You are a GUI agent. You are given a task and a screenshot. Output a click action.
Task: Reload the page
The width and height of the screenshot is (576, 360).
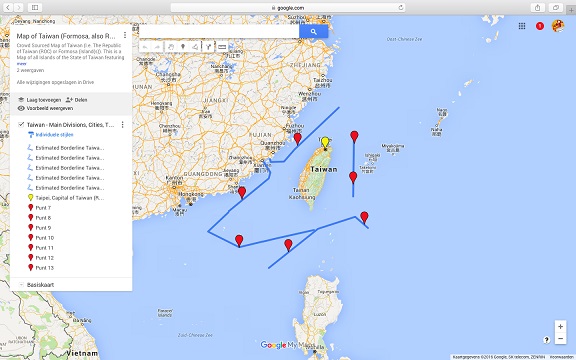[401, 7]
